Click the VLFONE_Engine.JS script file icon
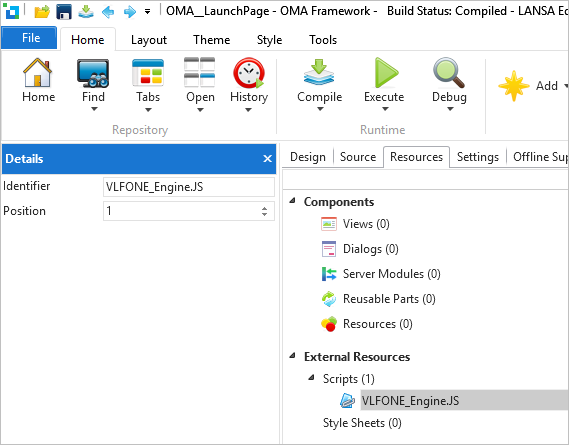 [347, 401]
